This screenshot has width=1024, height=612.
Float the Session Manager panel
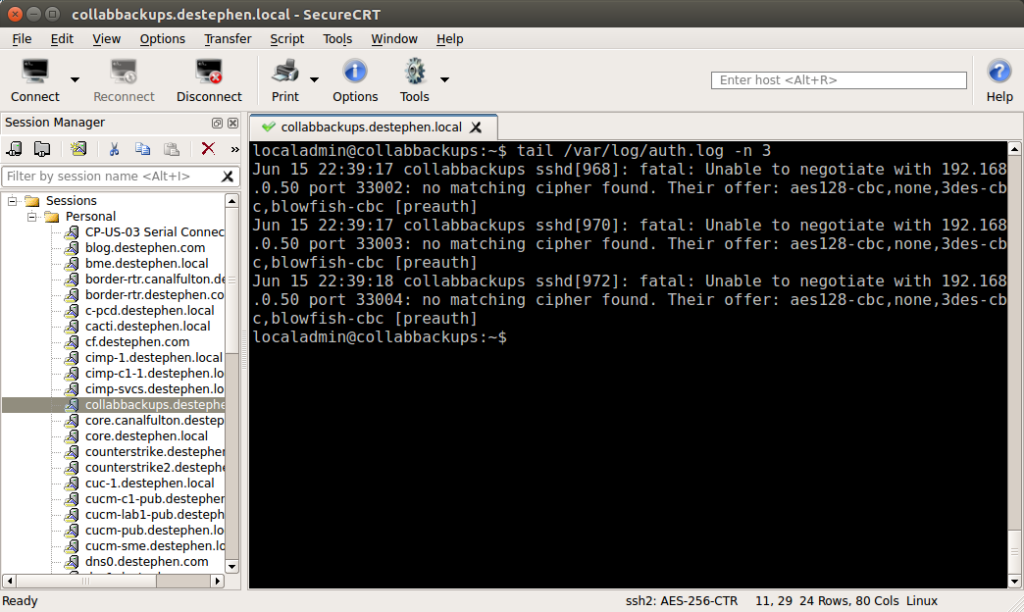[x=217, y=123]
